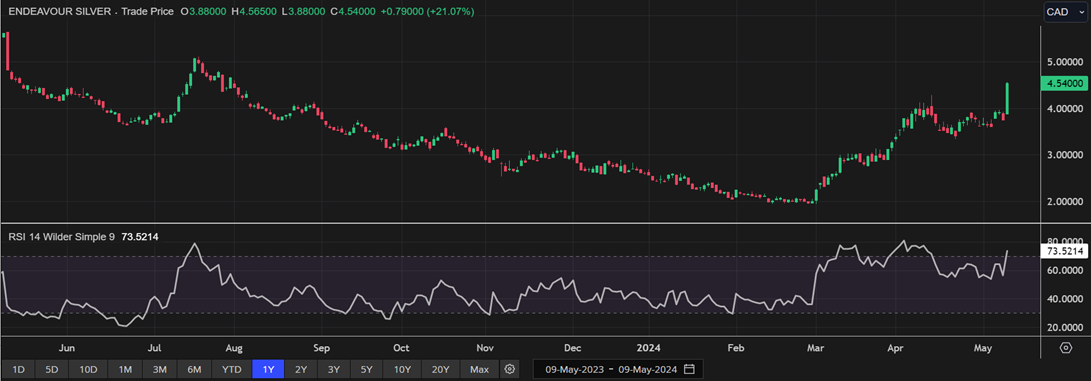Select the 5D time range
1091x381 pixels.
(x=51, y=369)
